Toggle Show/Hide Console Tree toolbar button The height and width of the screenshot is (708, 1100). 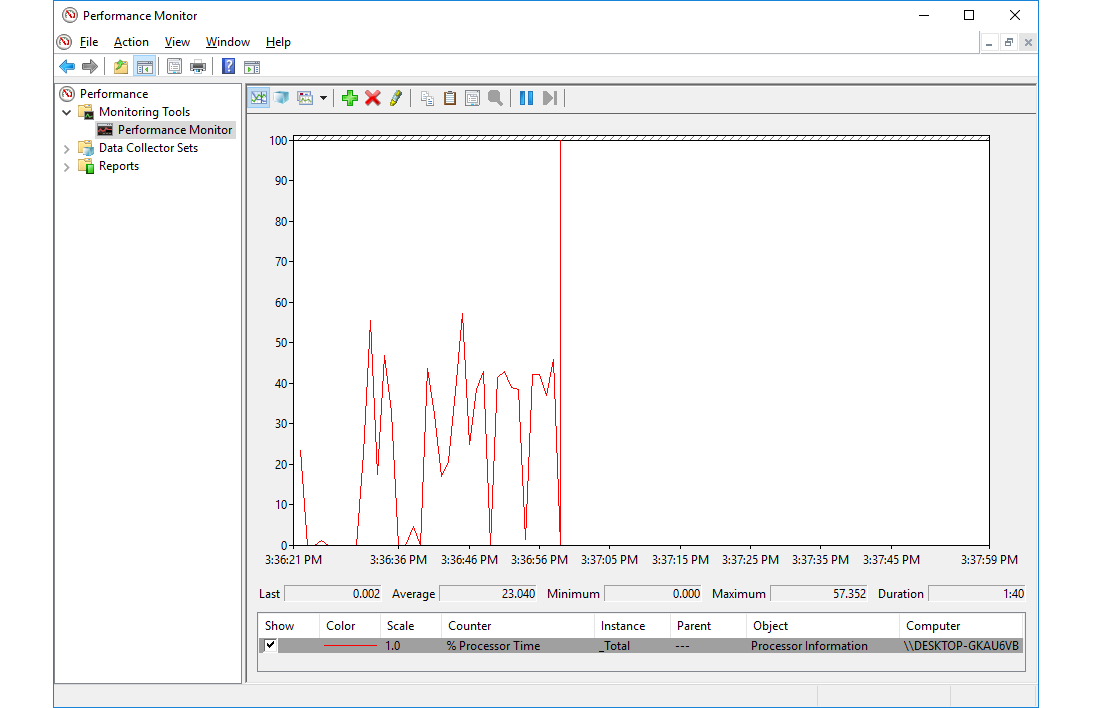pyautogui.click(x=145, y=67)
